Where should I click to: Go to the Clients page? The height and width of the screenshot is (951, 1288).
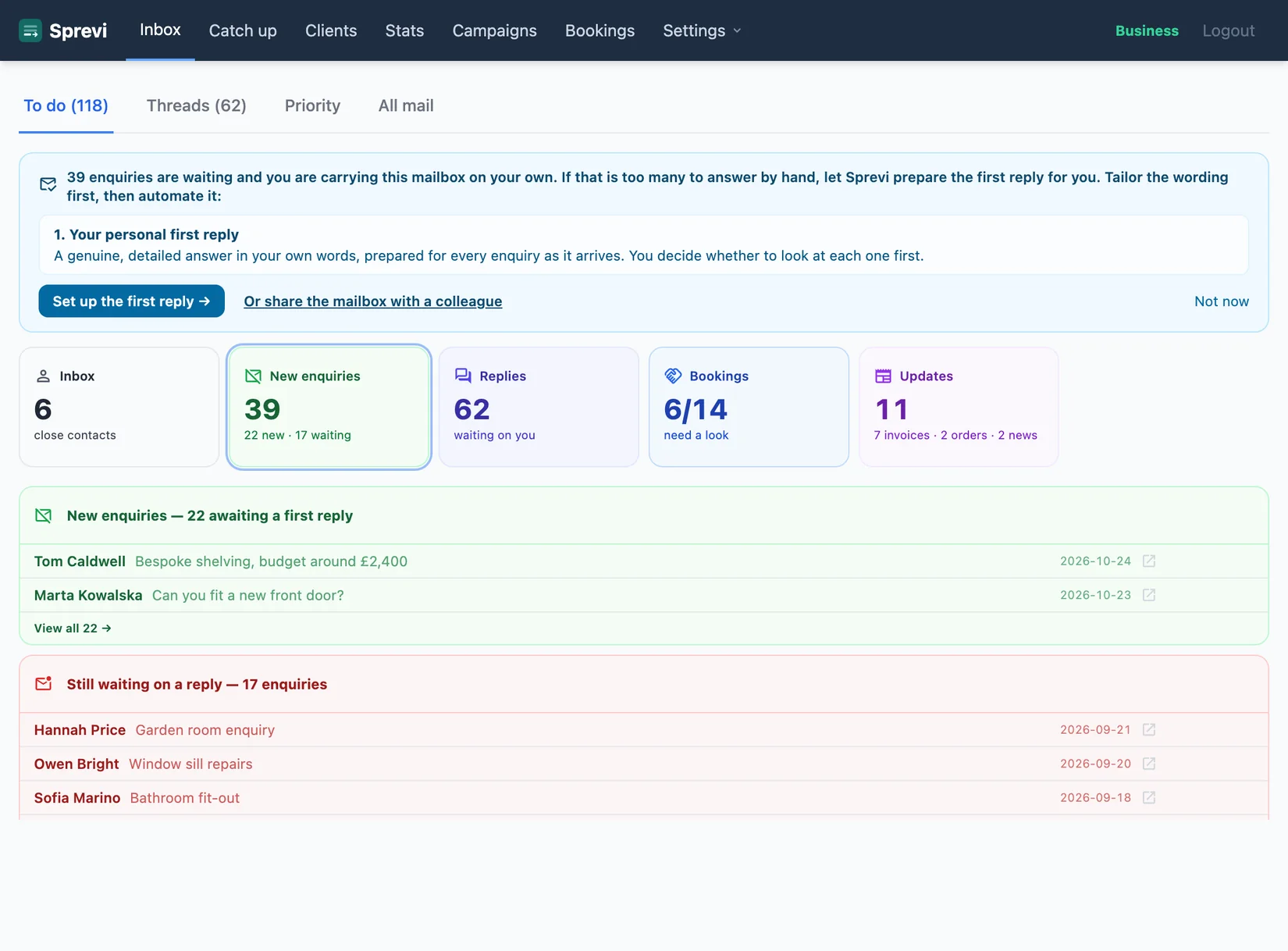pos(331,30)
